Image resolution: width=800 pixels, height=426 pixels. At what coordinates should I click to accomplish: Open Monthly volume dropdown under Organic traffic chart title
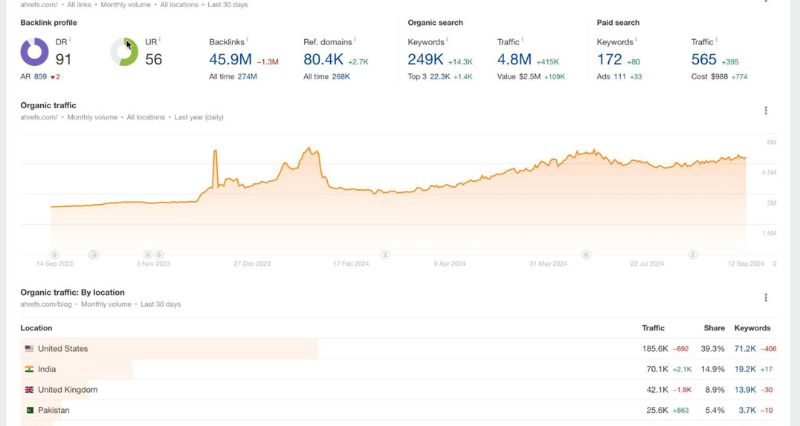[x=92, y=117]
